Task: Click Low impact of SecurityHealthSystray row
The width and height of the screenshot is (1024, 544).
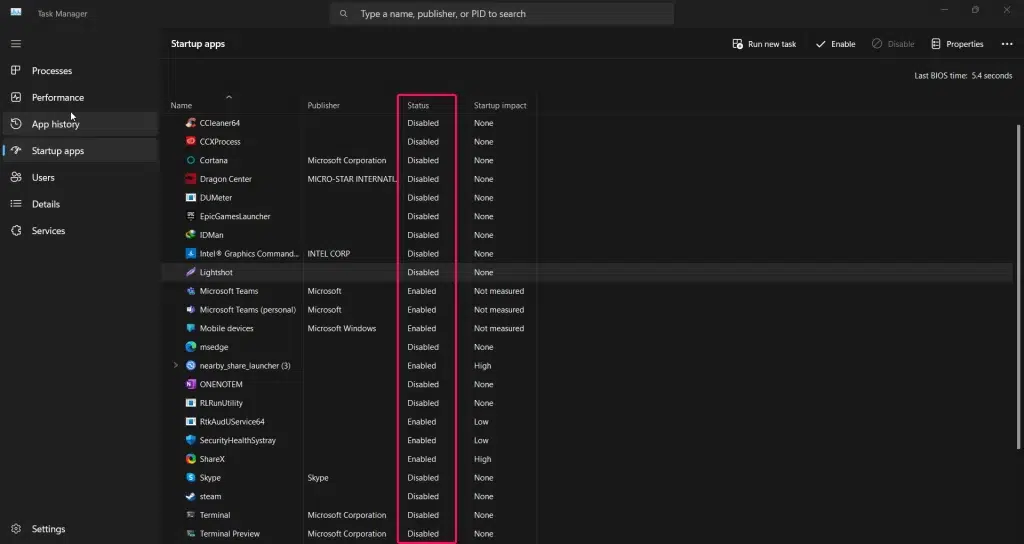Action: tap(481, 440)
